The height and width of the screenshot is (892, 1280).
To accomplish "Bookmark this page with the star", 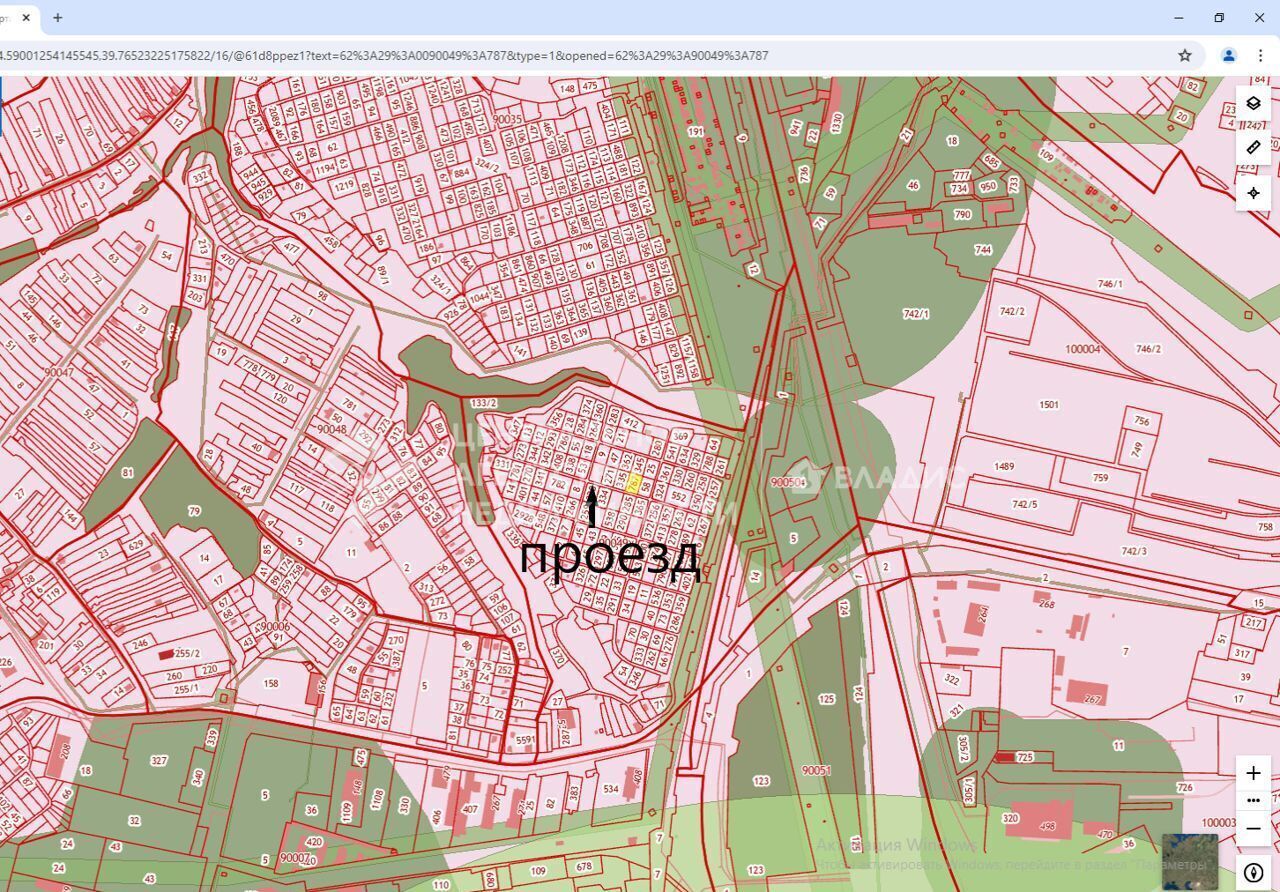I will [x=1185, y=55].
